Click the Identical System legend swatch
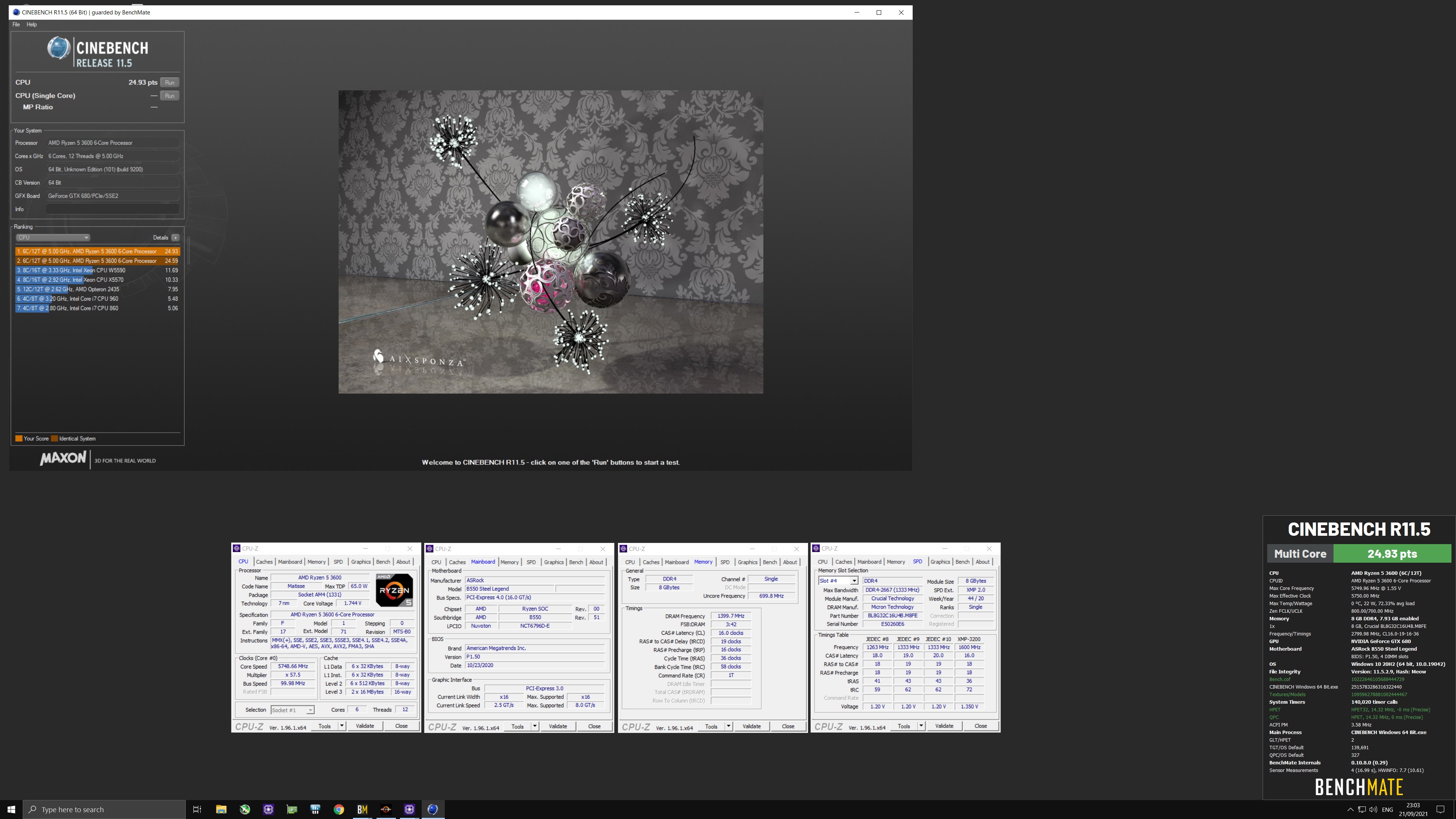This screenshot has width=1456, height=819. coord(54,439)
